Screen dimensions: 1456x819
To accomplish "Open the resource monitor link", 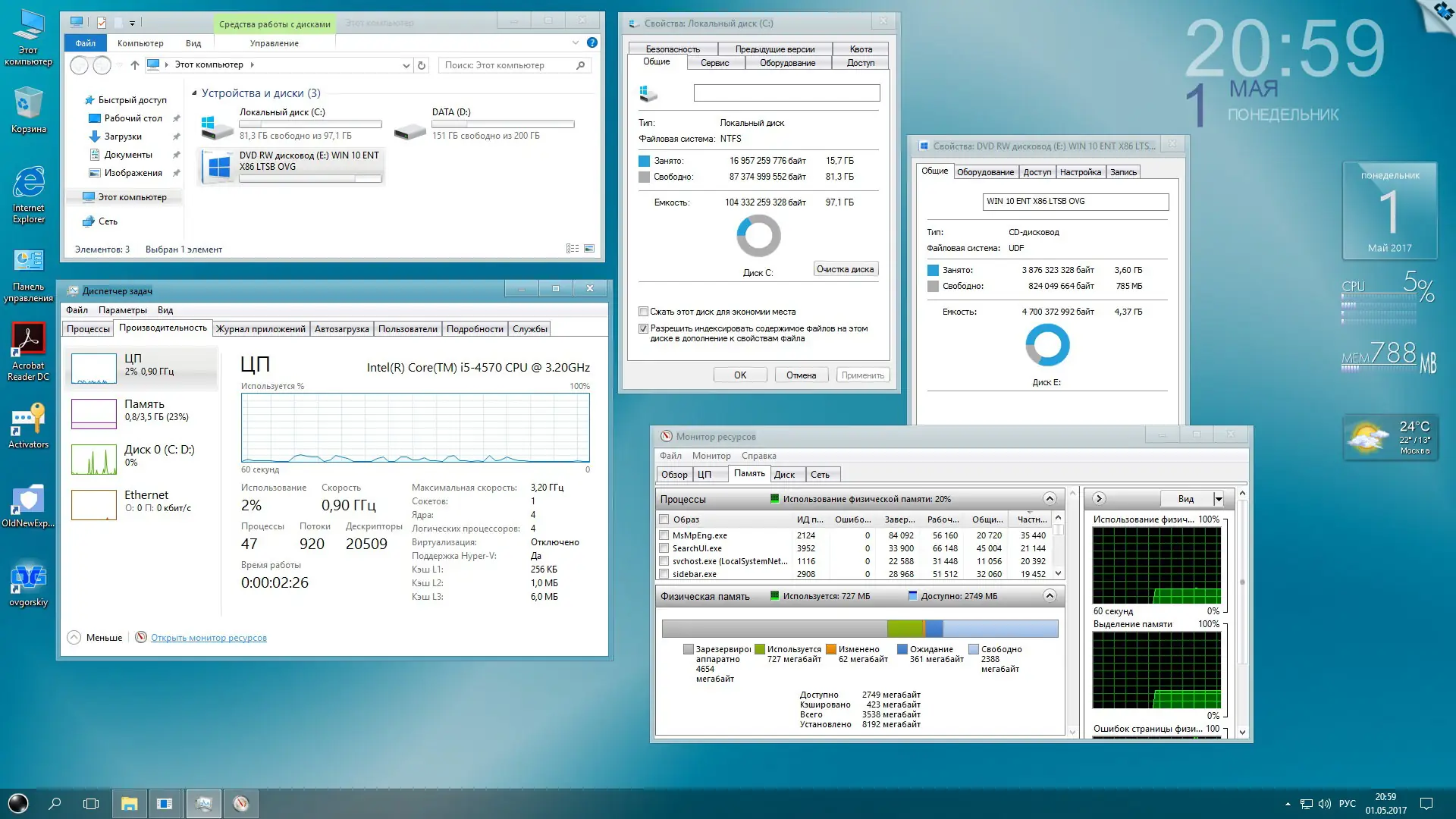I will [x=209, y=638].
